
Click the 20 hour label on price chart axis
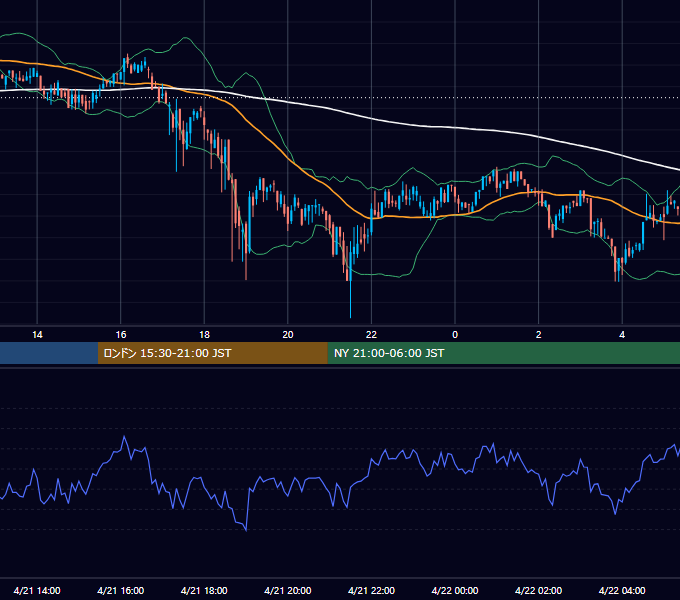tap(288, 335)
